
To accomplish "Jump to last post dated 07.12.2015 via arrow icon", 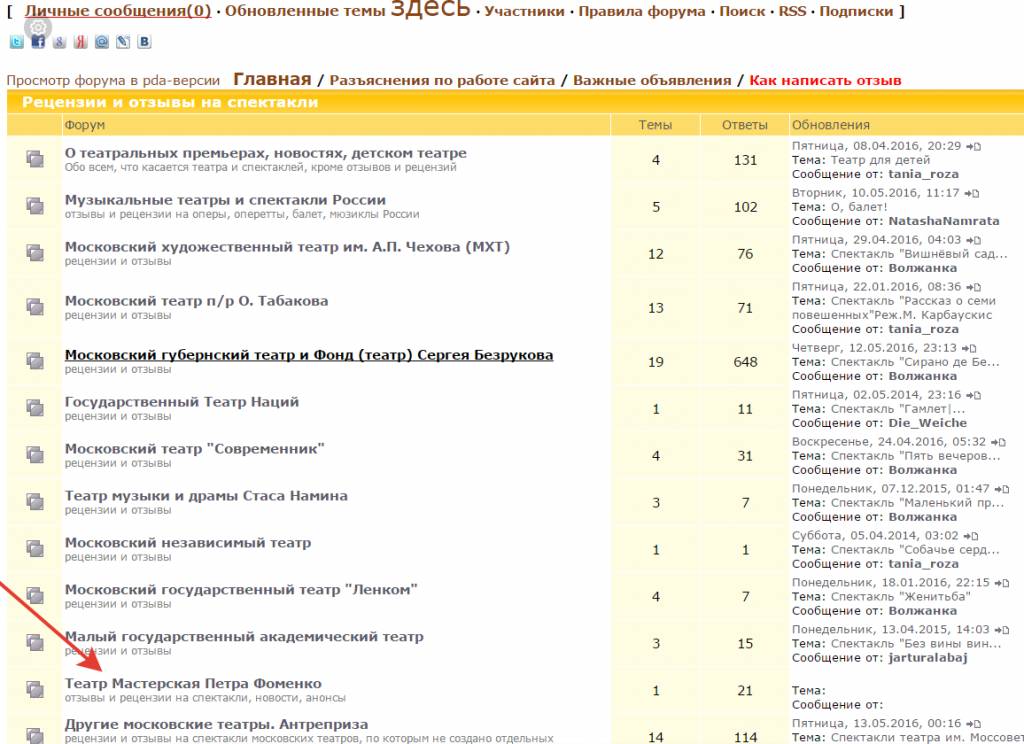I will point(1002,489).
